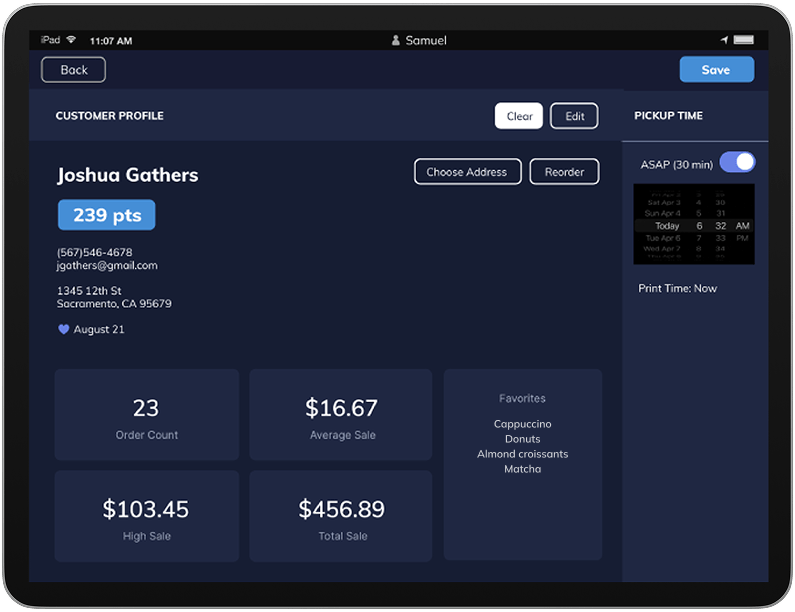This screenshot has width=795, height=612.
Task: Select PM in the time picker
Action: point(742,238)
